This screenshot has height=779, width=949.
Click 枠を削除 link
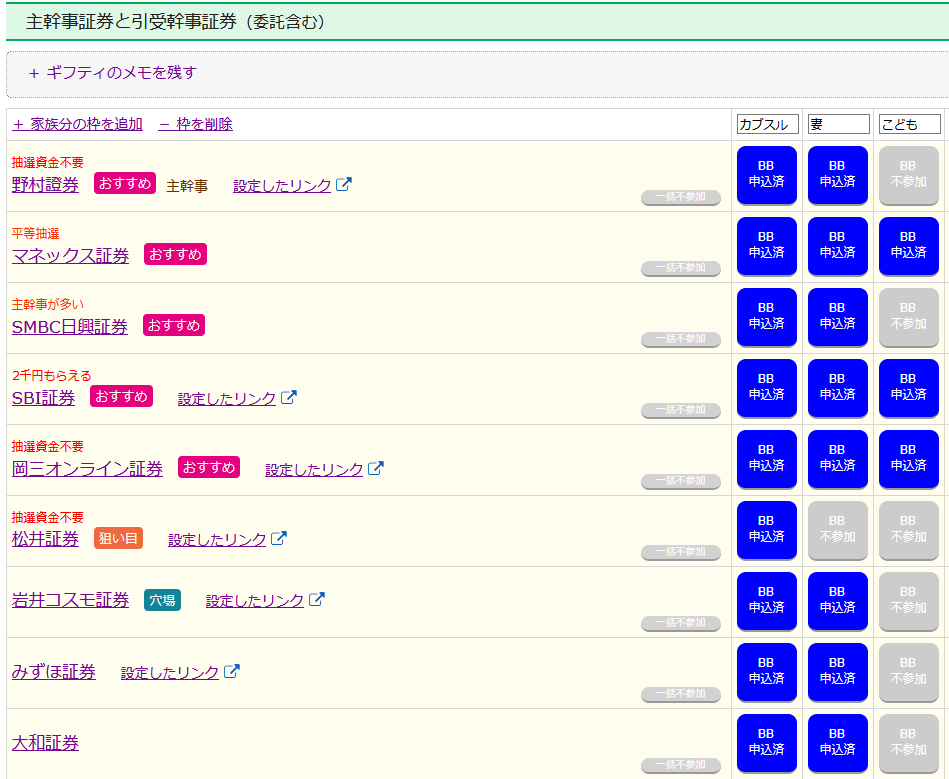(196, 124)
